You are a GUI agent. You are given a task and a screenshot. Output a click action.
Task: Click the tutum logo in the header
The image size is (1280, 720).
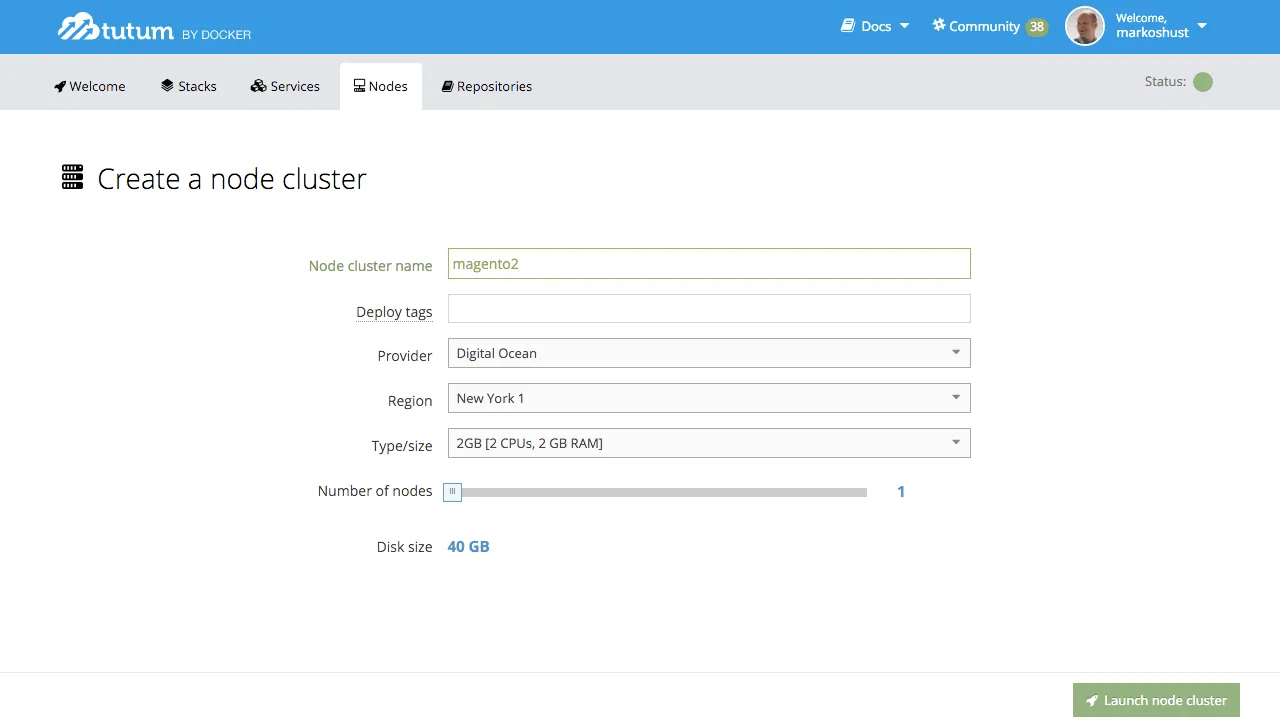coord(113,27)
